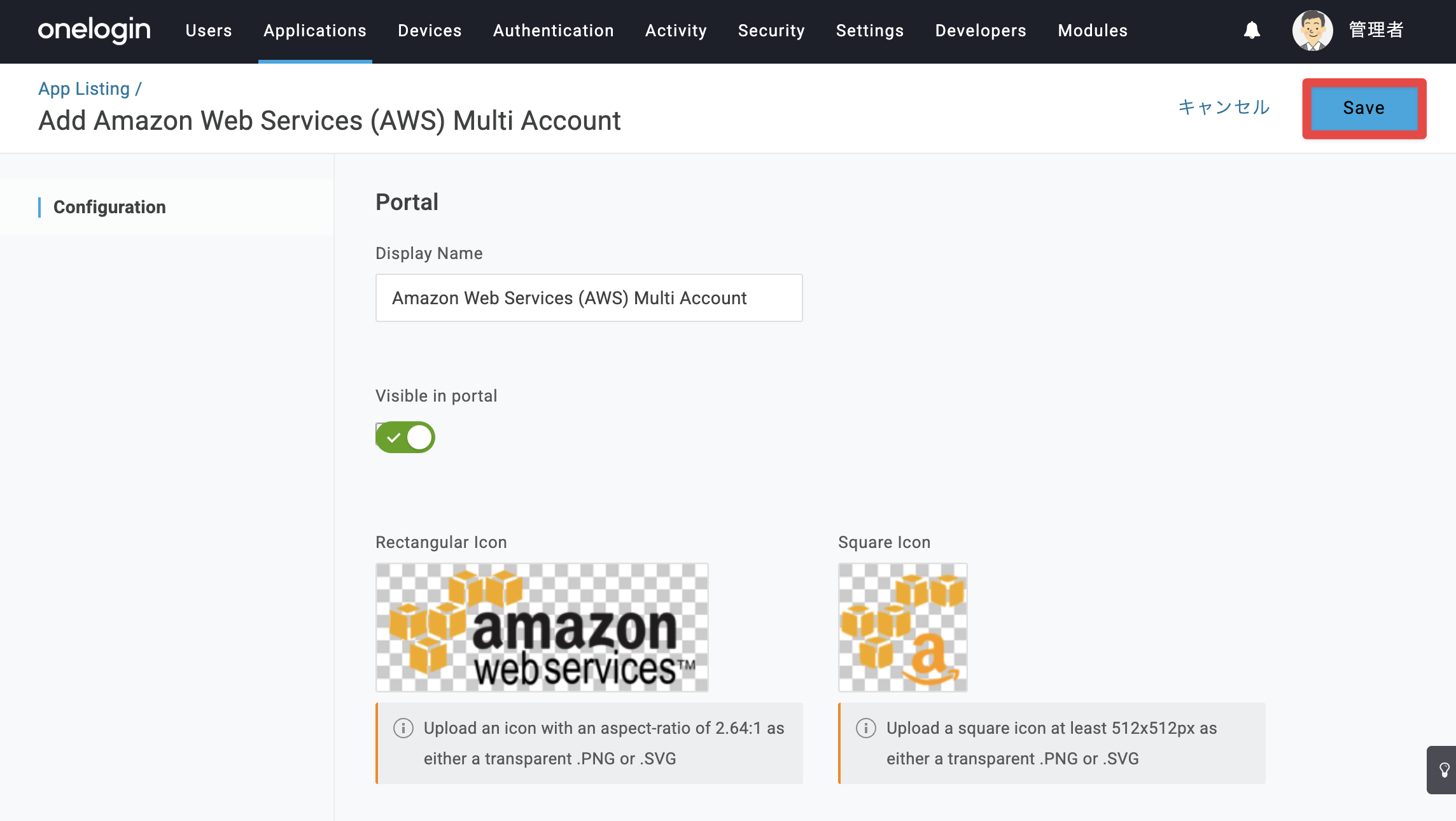Open the Devices menu
The image size is (1456, 821).
(x=430, y=31)
